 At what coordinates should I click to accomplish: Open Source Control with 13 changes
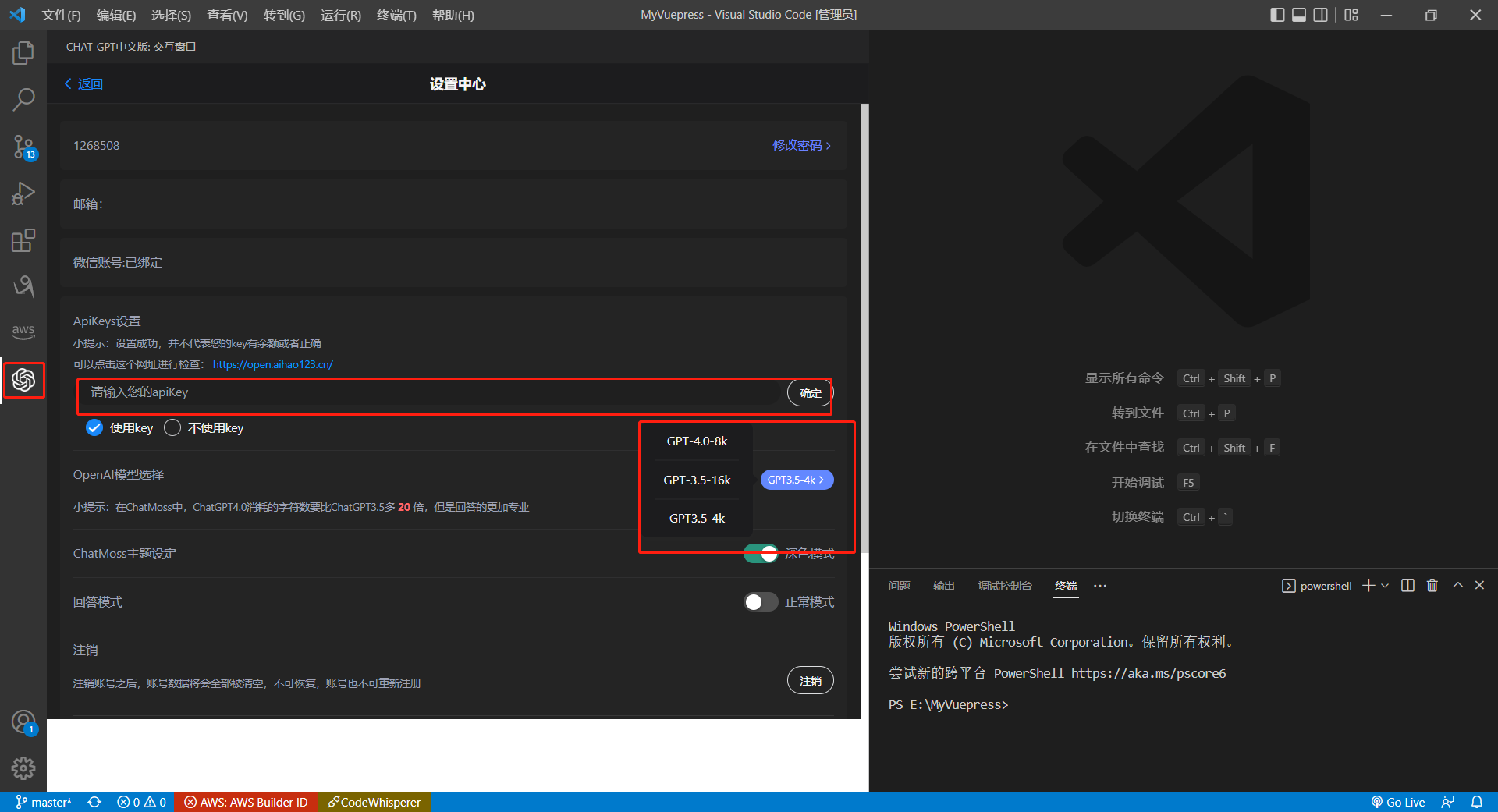23,147
